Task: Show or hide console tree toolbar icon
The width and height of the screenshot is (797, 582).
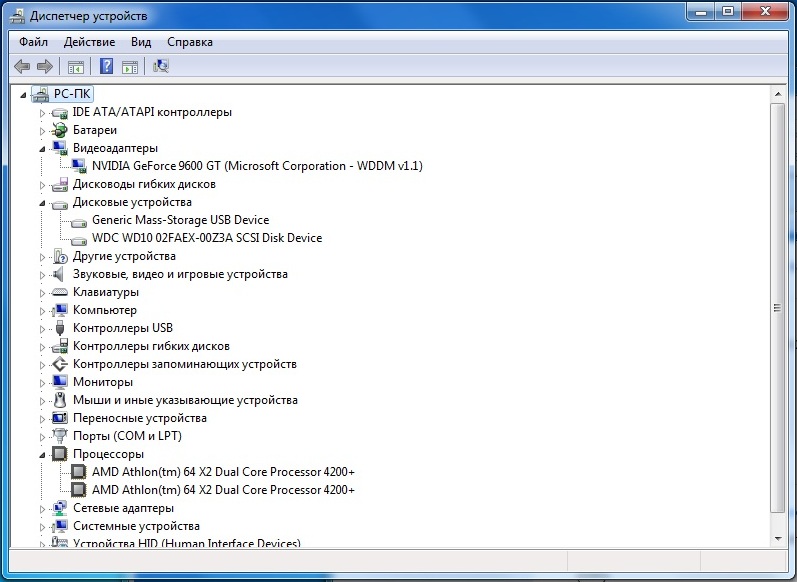Action: click(76, 67)
